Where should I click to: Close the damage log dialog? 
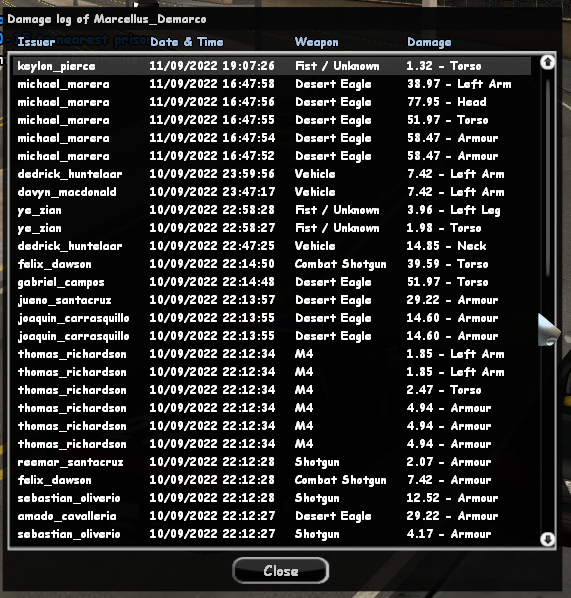click(280, 571)
